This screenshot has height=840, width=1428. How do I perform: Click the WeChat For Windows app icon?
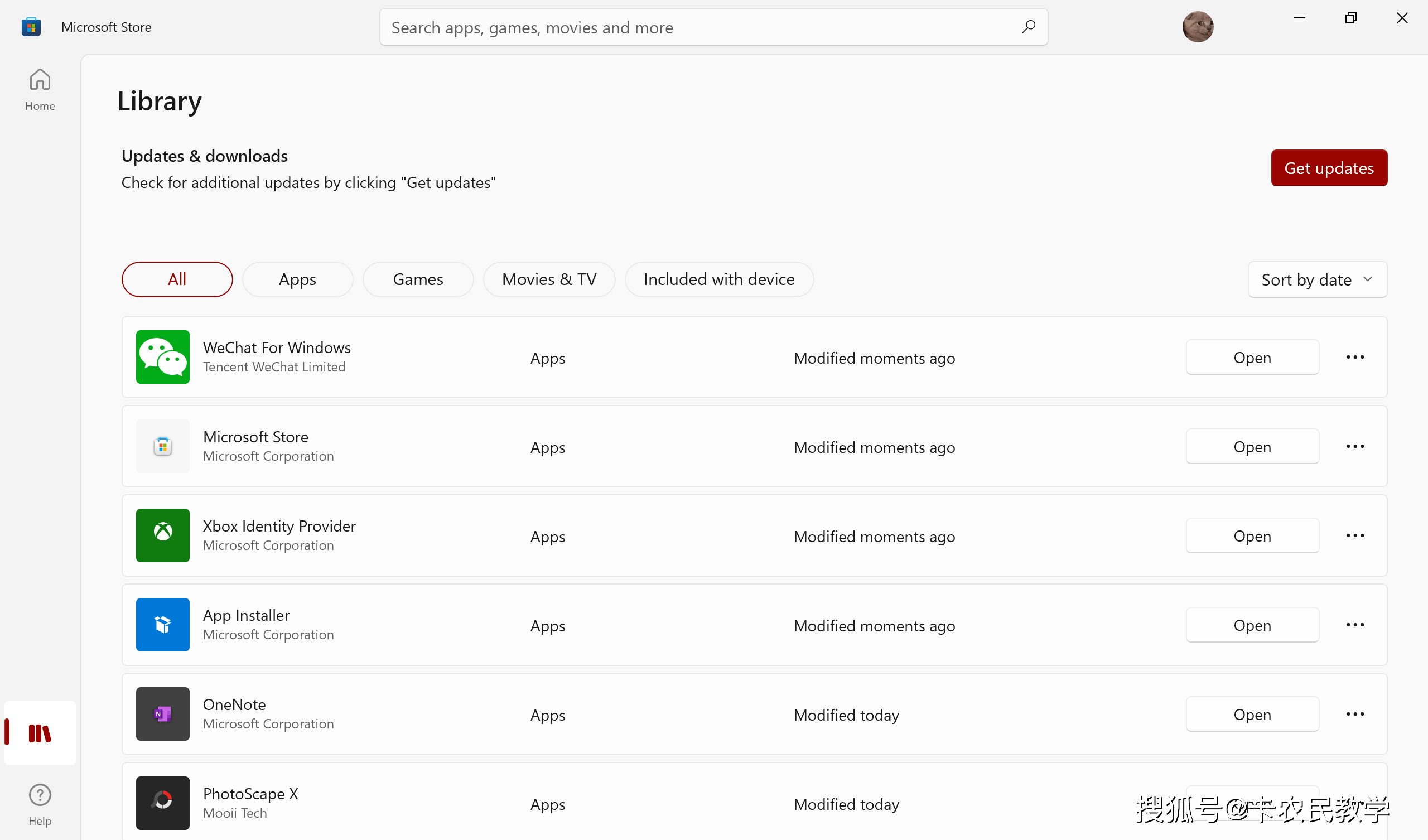(163, 357)
